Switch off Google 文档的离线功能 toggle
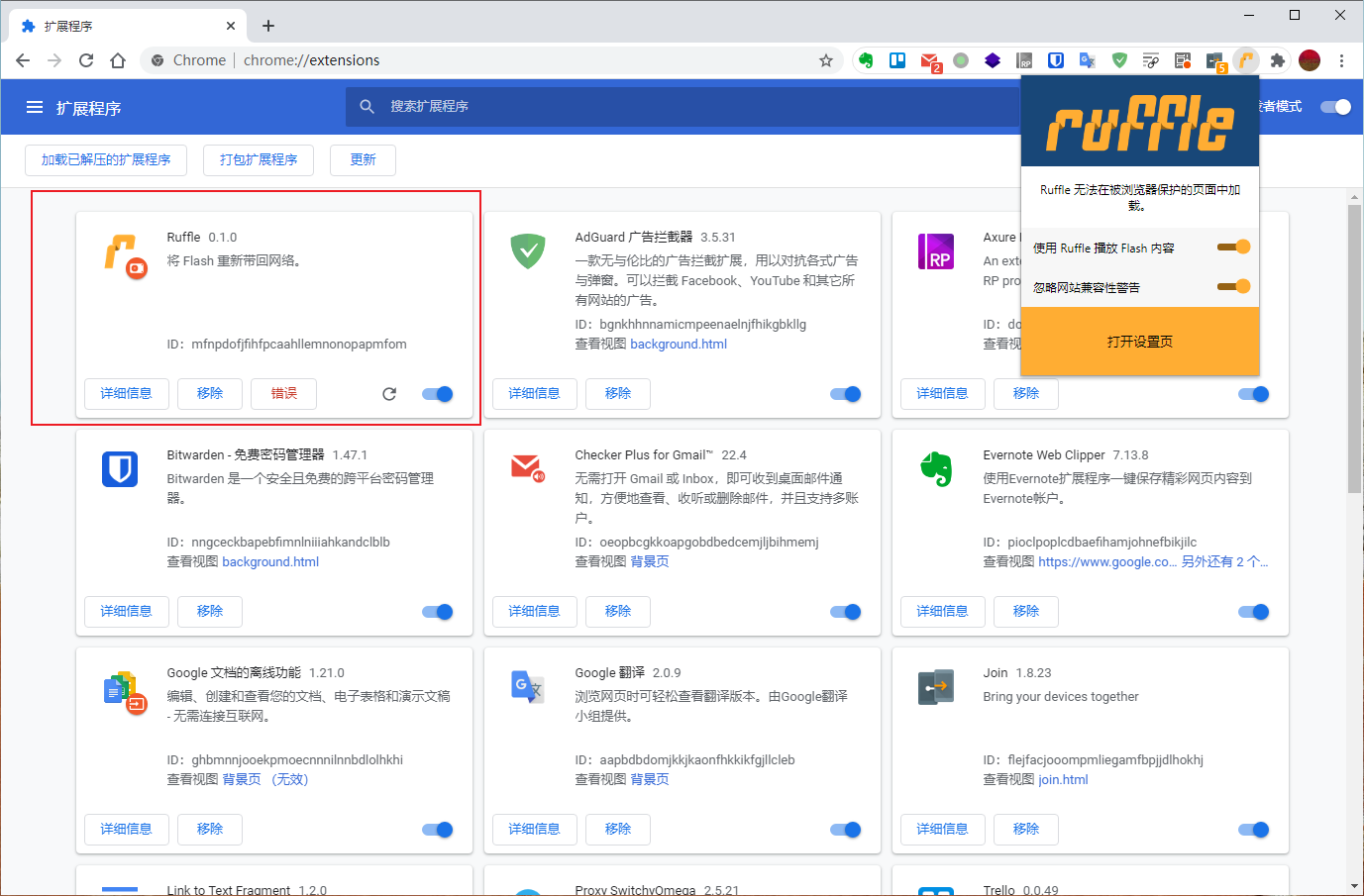The width and height of the screenshot is (1364, 896). point(438,830)
